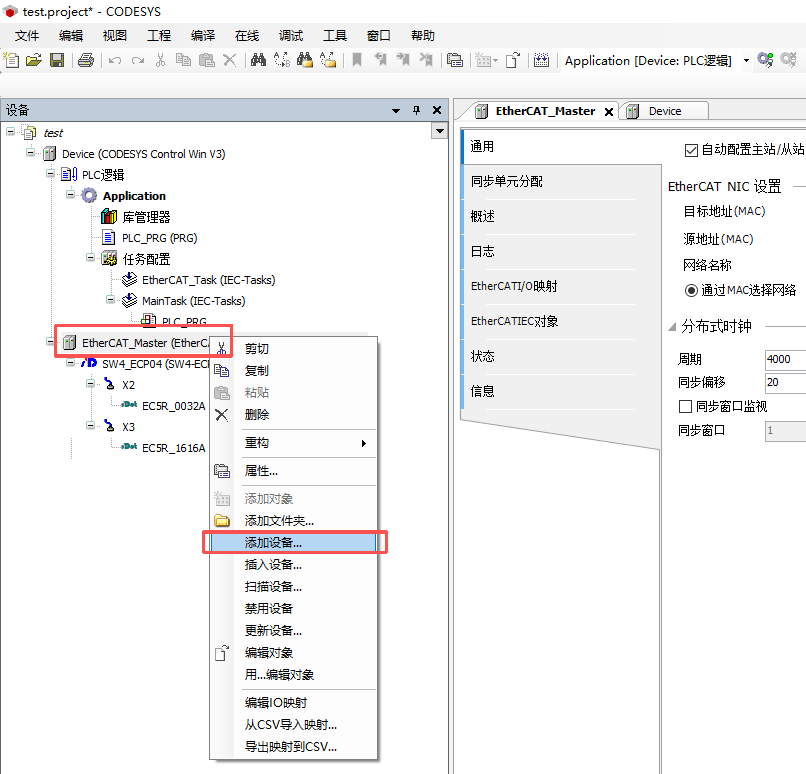Click the Print toolbar icon
This screenshot has width=806, height=774.
(86, 60)
